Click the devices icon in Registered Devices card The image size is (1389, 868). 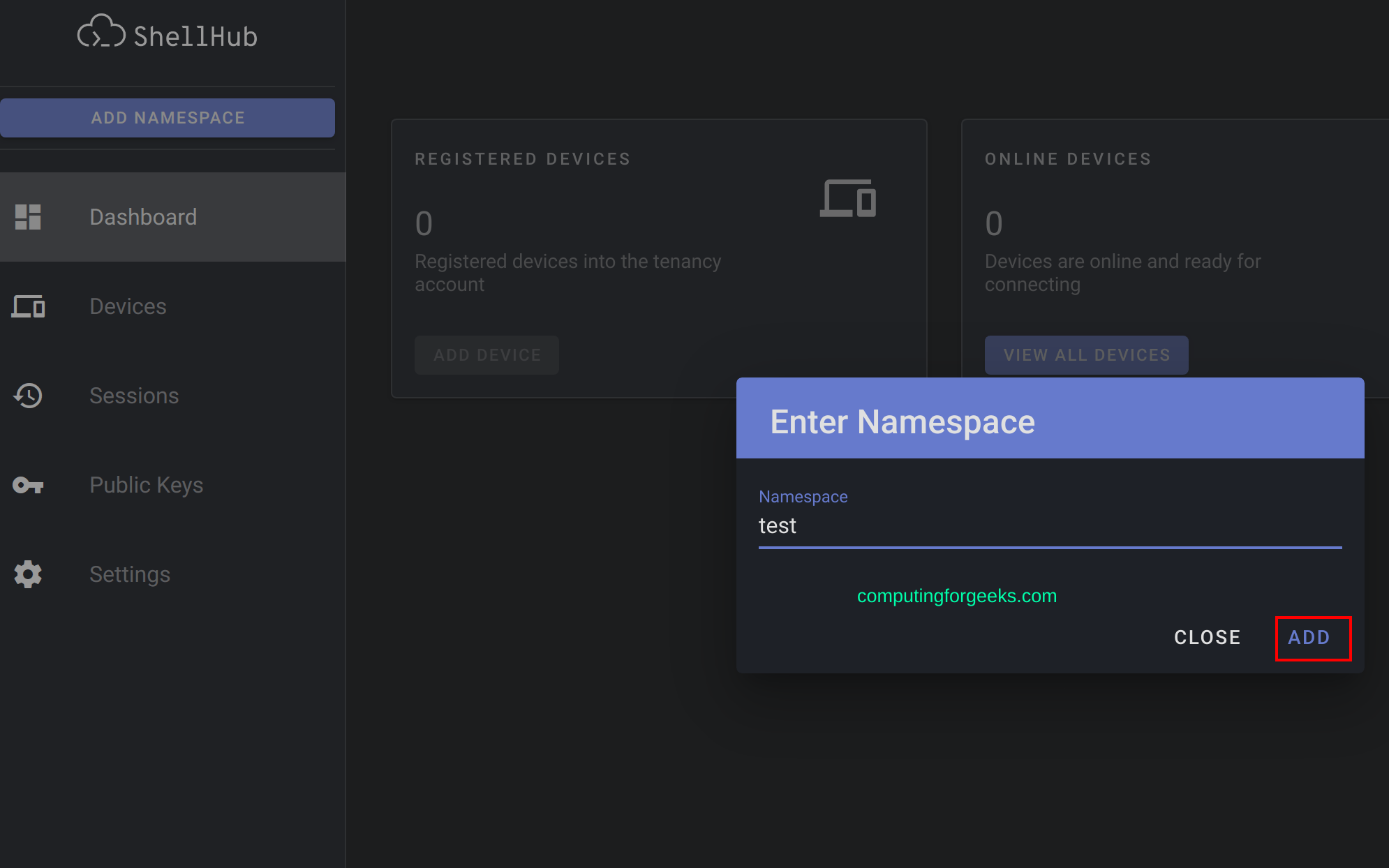coord(847,198)
